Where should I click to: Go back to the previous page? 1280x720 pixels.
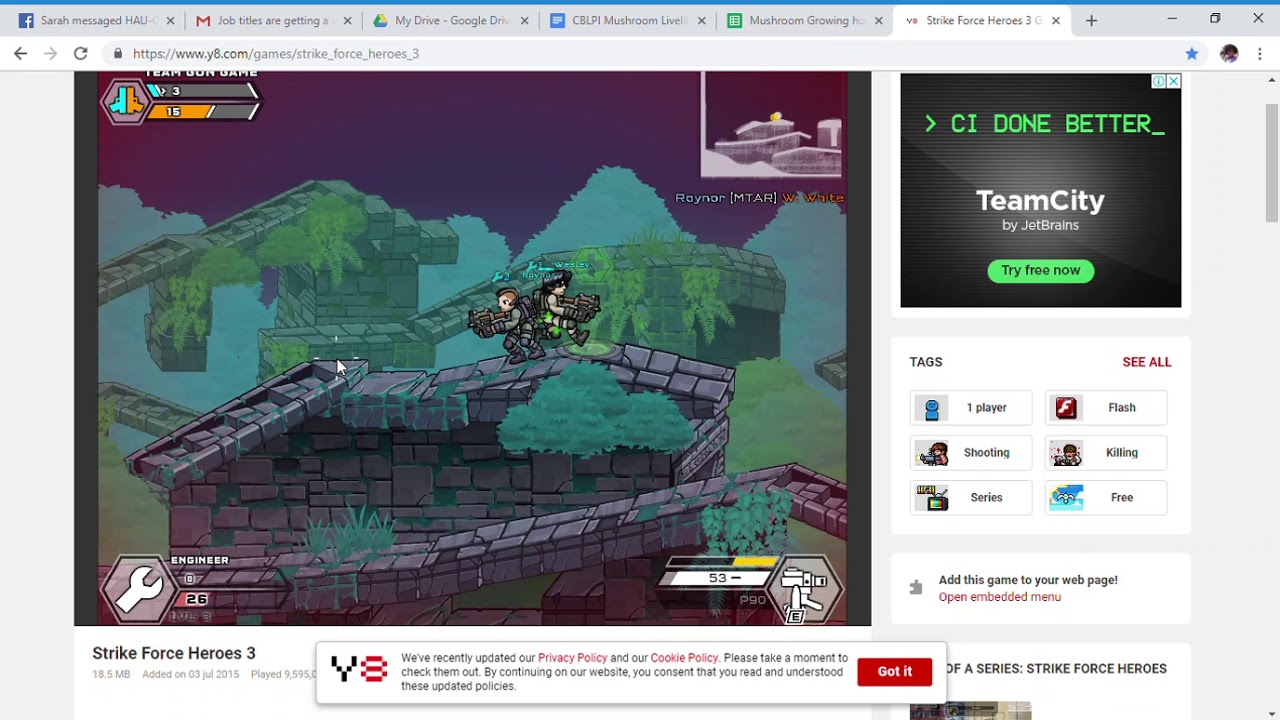point(21,54)
